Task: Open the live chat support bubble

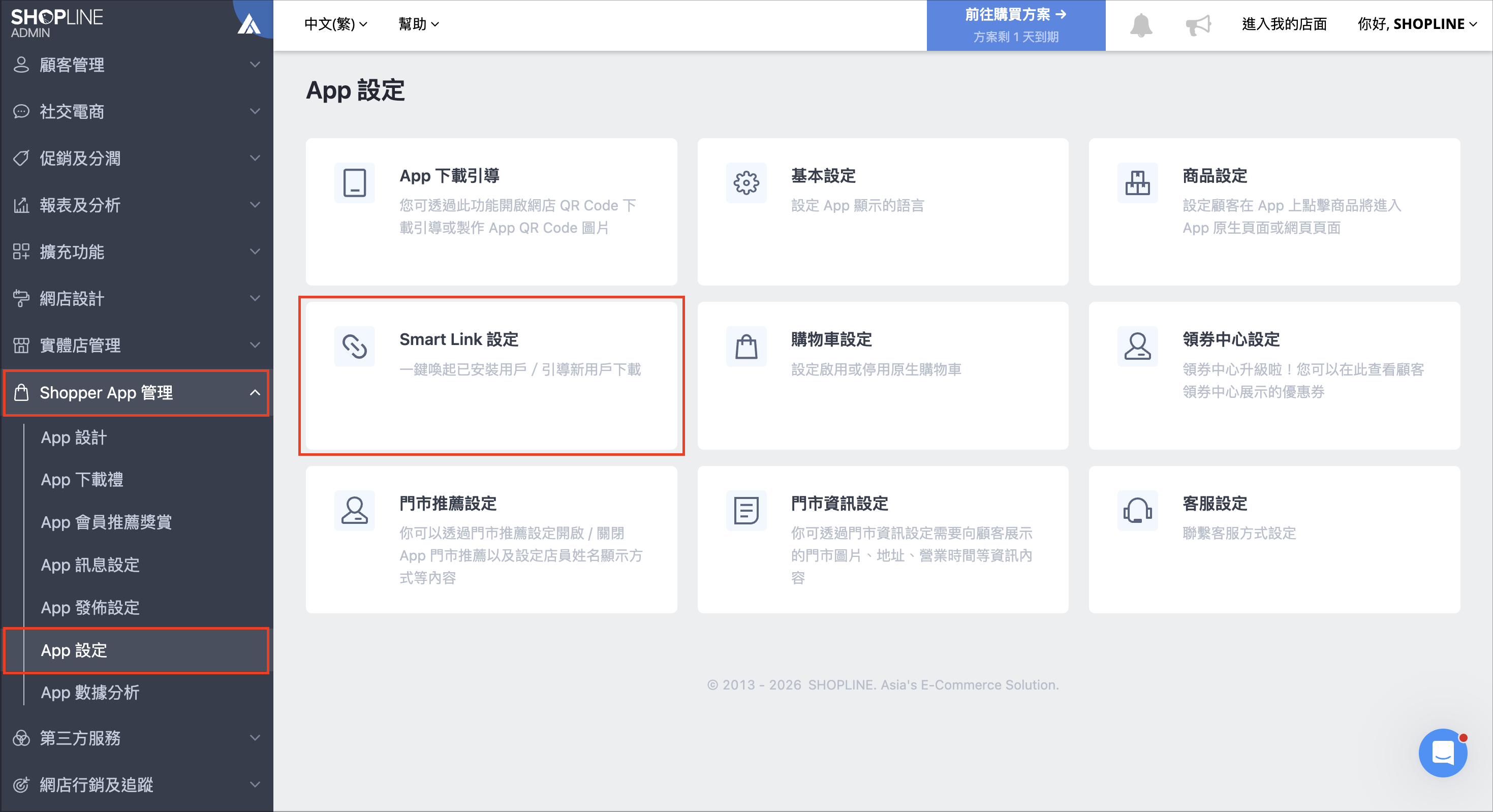Action: coord(1443,753)
